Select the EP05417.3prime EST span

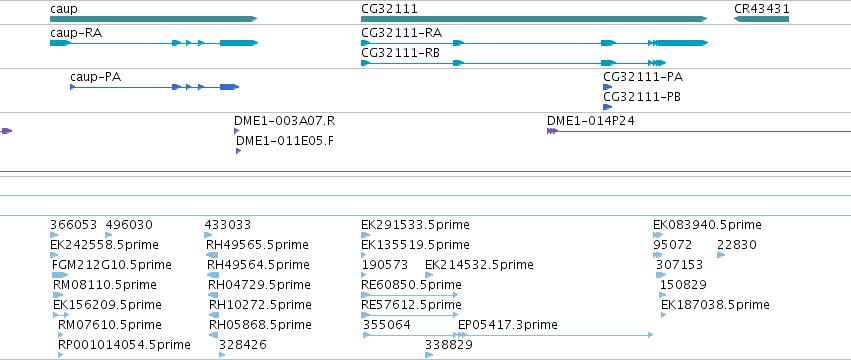pyautogui.click(x=555, y=335)
